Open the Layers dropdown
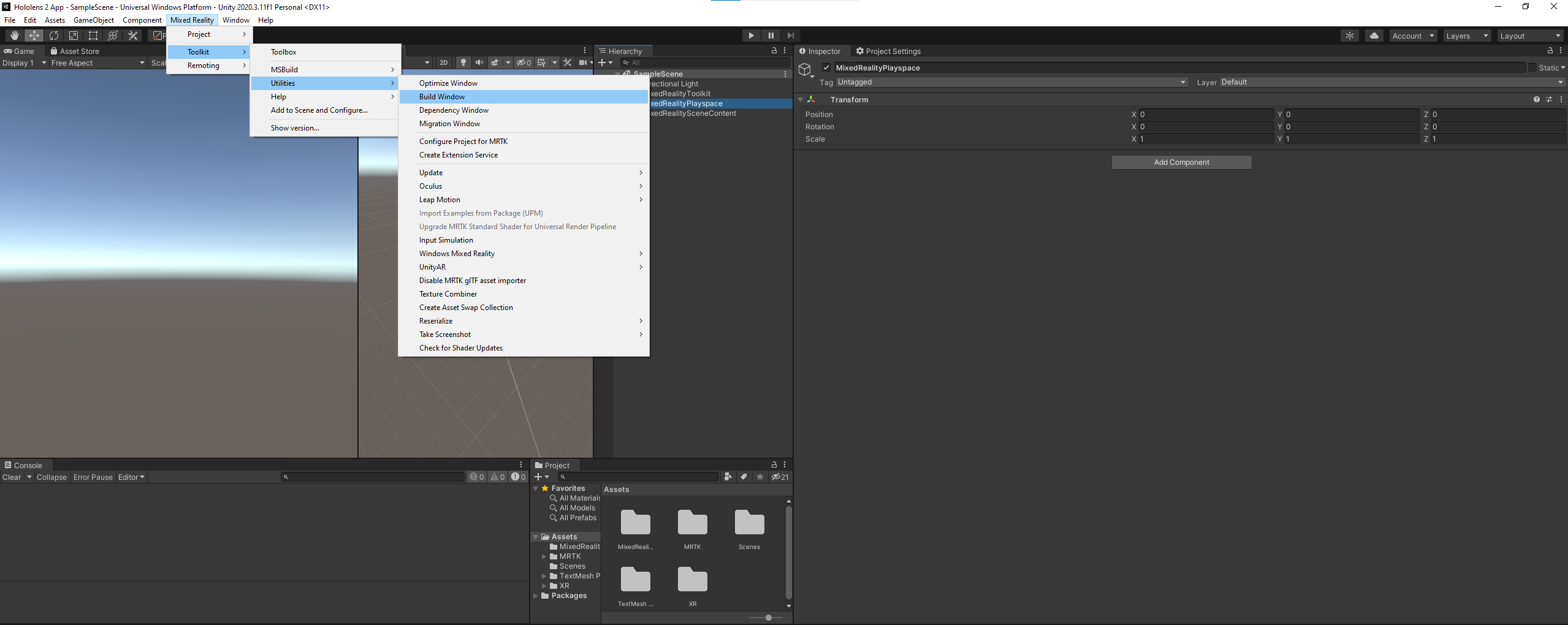 (1467, 36)
